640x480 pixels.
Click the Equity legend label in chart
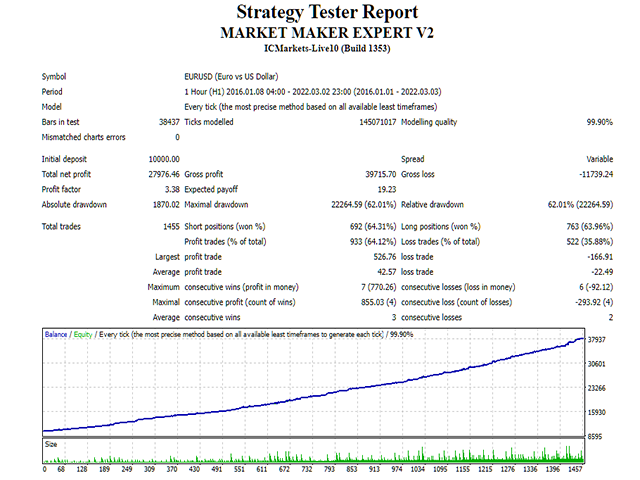(83, 334)
